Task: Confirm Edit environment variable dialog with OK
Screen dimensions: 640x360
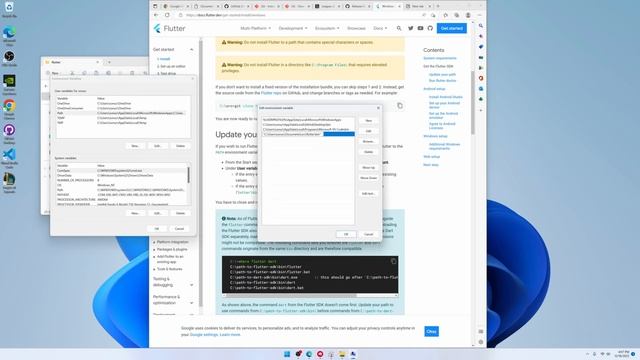Action: point(346,234)
